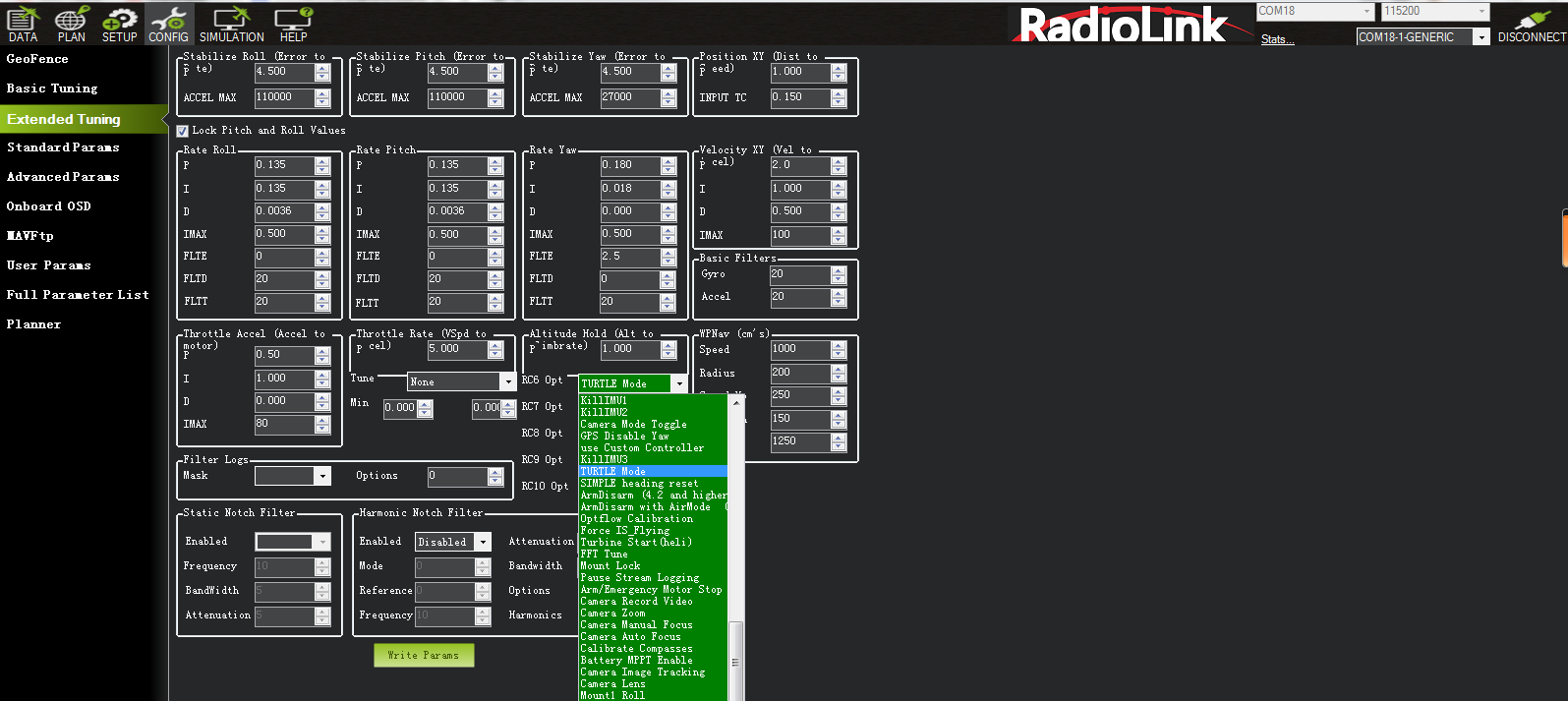Toggle Lock Pitch and Roll Values checkbox
Screen dimensions: 1568x701
coord(183,131)
